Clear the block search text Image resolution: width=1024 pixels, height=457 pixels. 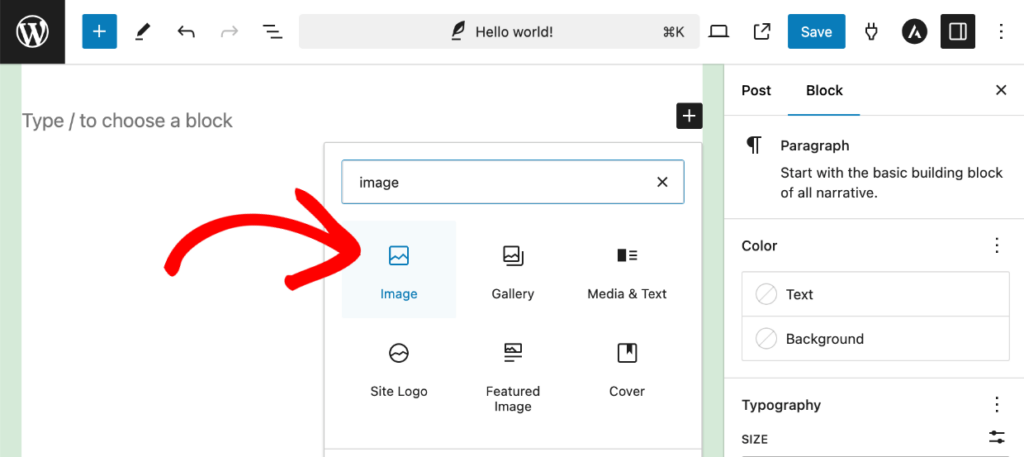click(662, 182)
